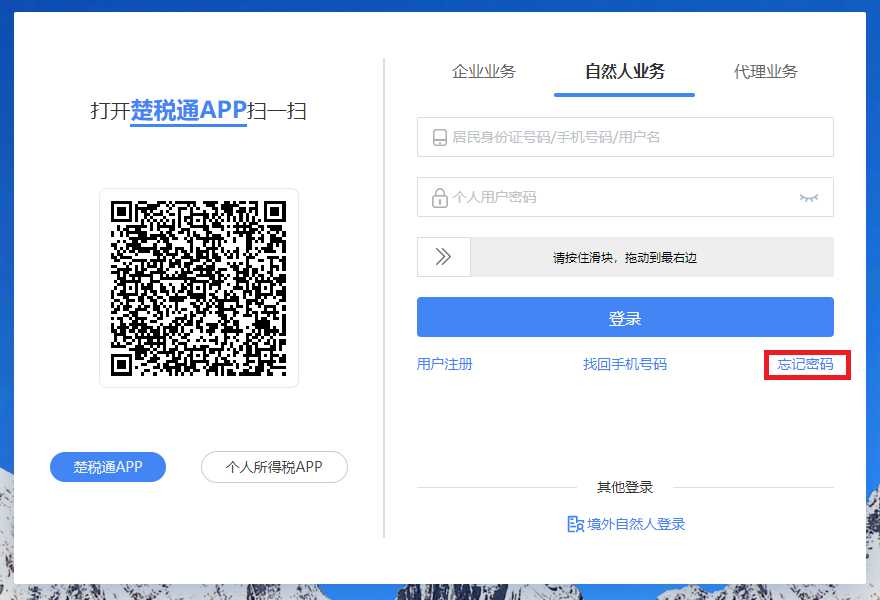Toggle password visibility eye icon
The image size is (880, 600).
click(809, 198)
